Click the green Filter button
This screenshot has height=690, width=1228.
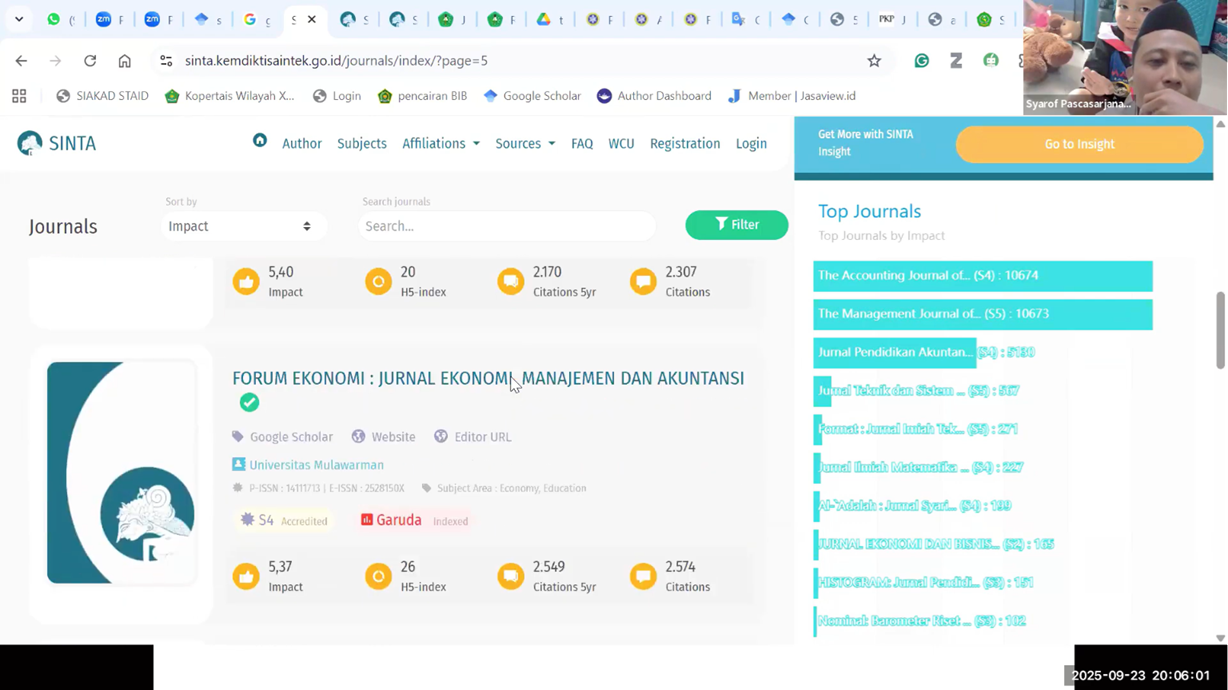pyautogui.click(x=737, y=225)
